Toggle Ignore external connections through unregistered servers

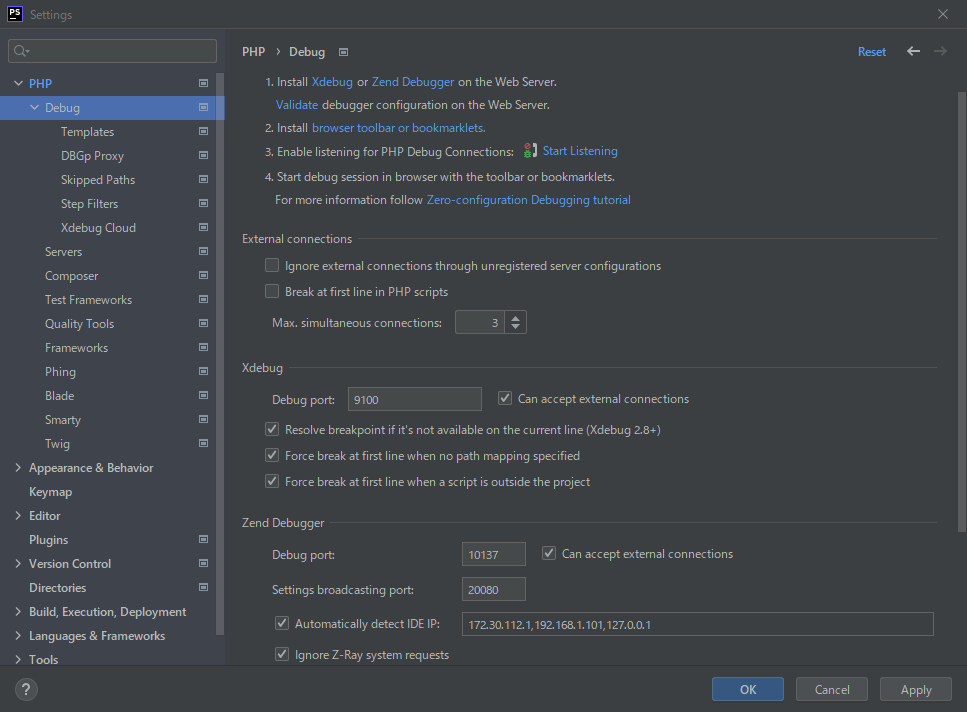pos(272,266)
